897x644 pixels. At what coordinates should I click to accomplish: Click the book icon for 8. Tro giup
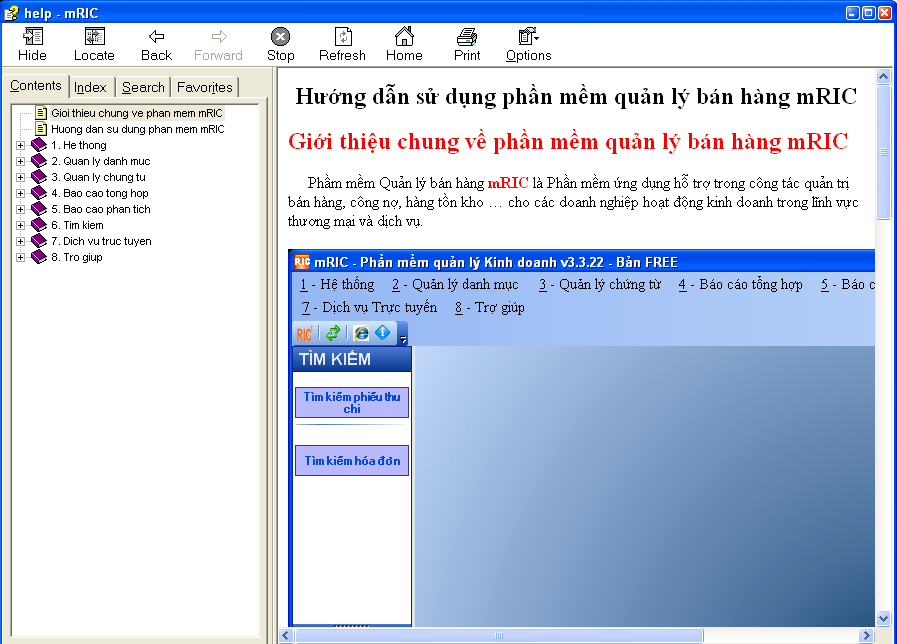(39, 257)
